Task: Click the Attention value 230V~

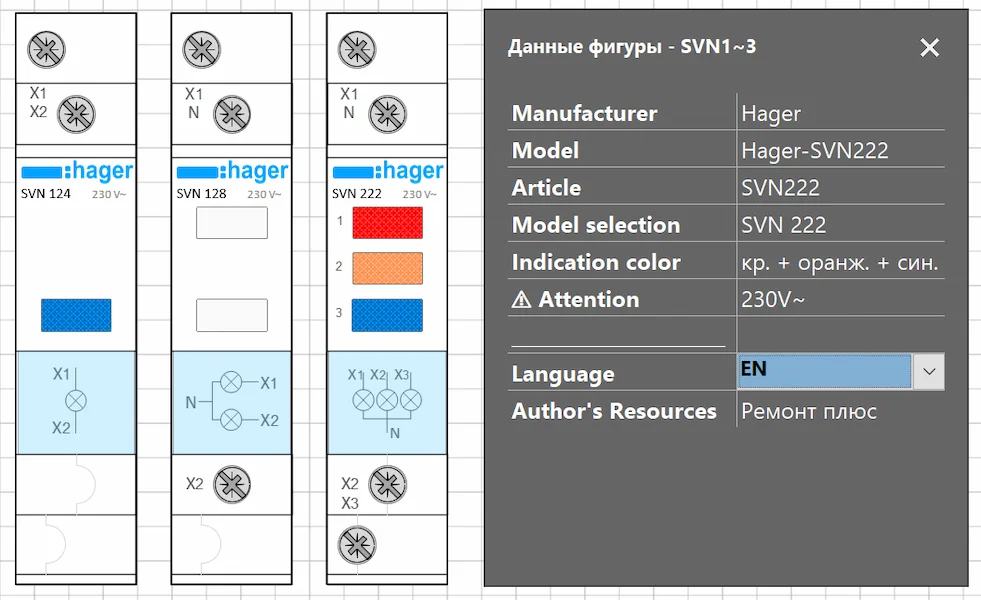Action: click(x=773, y=300)
